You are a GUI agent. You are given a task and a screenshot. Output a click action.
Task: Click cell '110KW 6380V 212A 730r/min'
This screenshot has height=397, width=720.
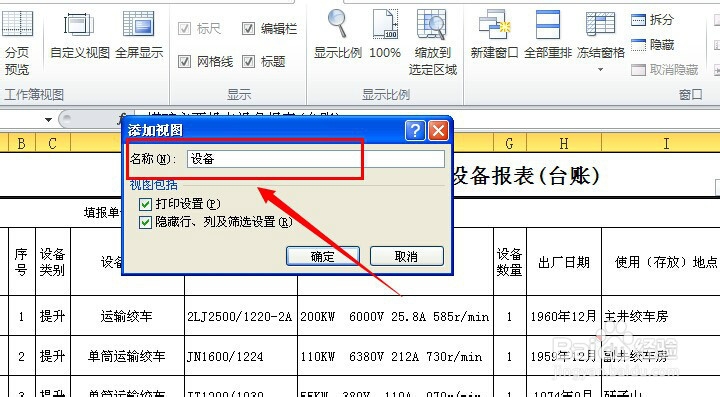tap(395, 356)
